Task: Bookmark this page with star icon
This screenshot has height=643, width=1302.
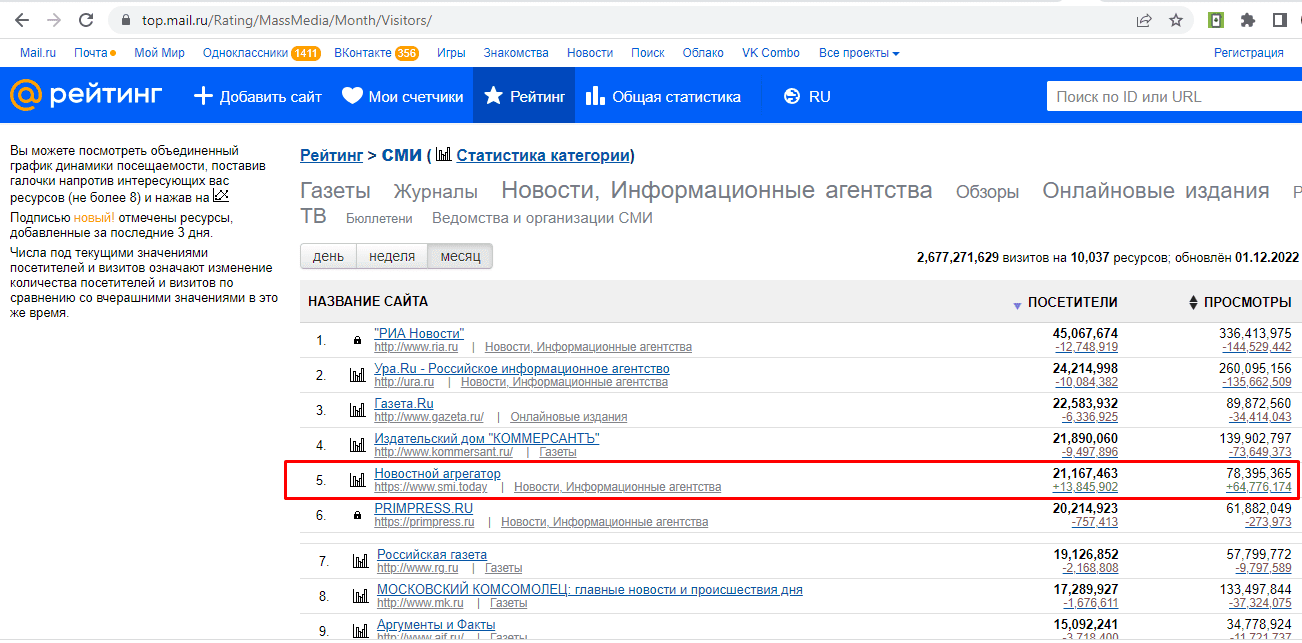Action: [x=1176, y=20]
